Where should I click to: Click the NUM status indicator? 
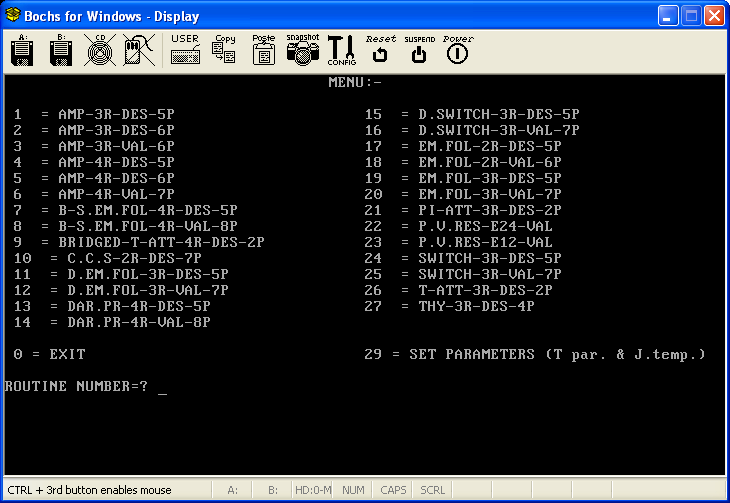point(353,490)
